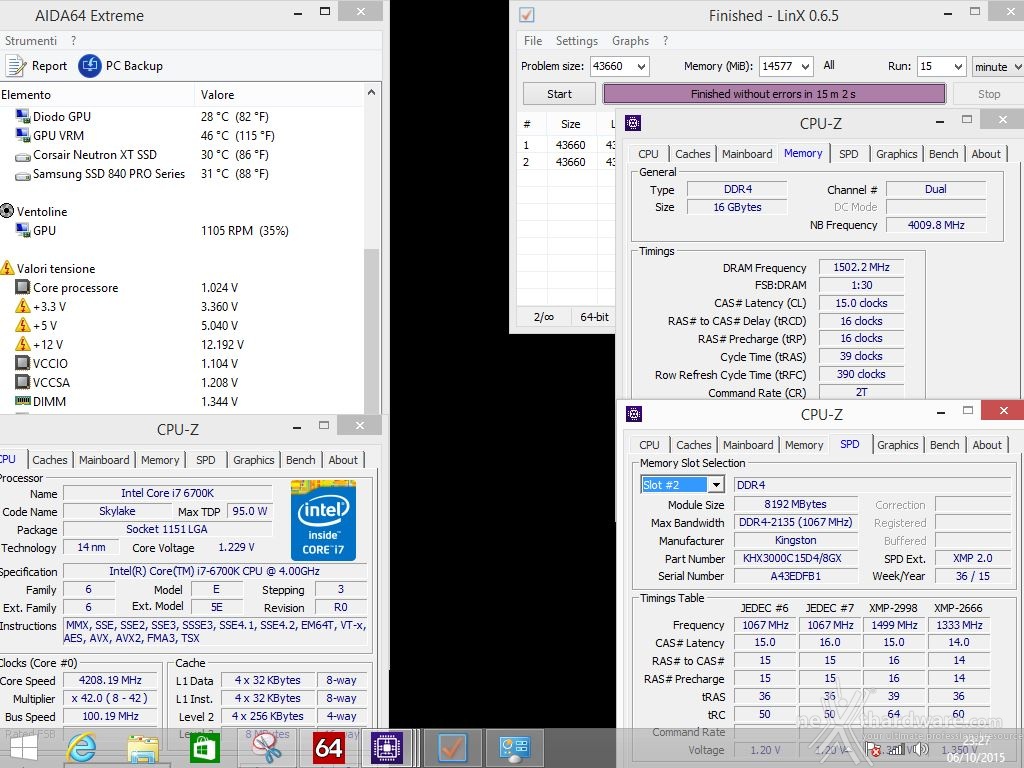
Task: Open Memory tab in CPU-Z SPD window
Action: (803, 445)
